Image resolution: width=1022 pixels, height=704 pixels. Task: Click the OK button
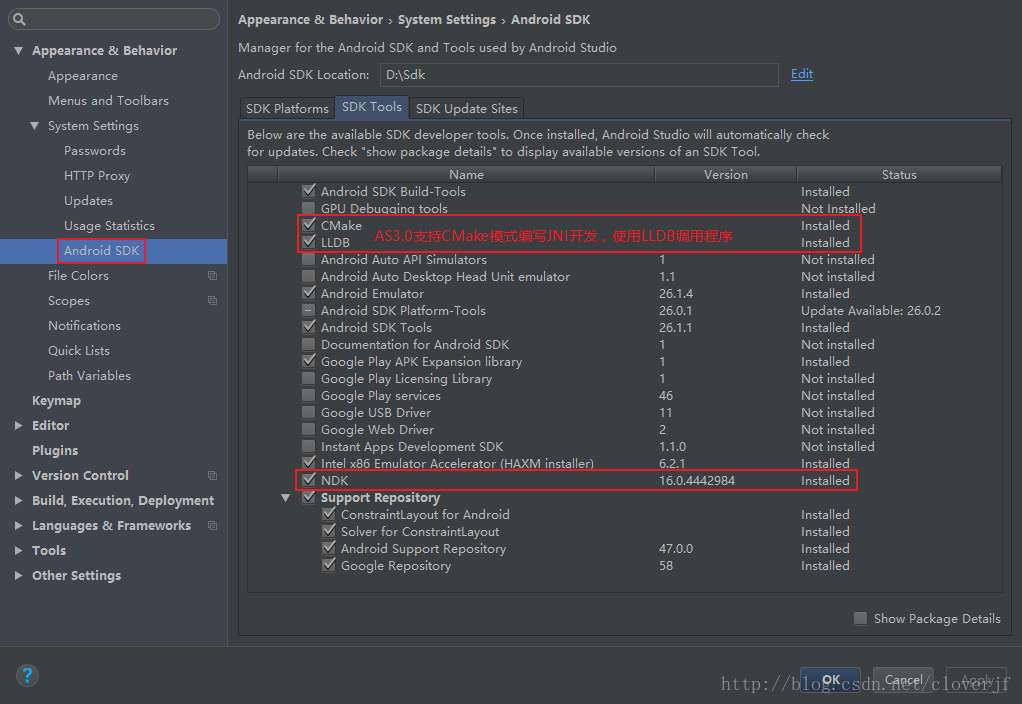[830, 680]
